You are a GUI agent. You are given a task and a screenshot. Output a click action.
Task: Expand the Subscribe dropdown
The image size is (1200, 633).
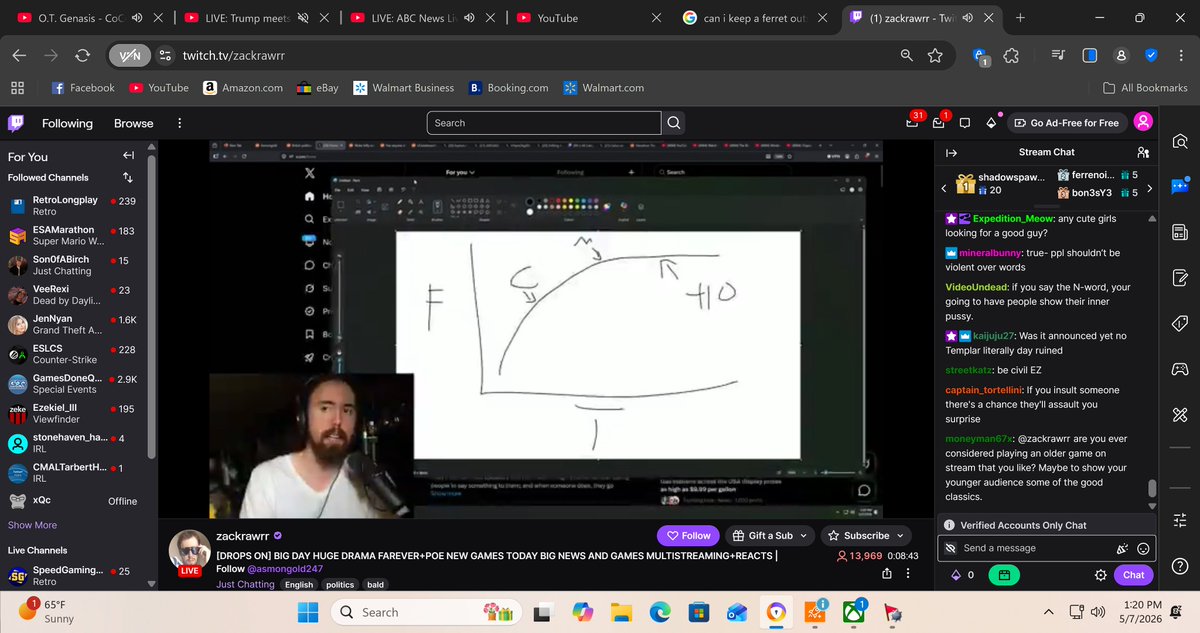[865, 535]
